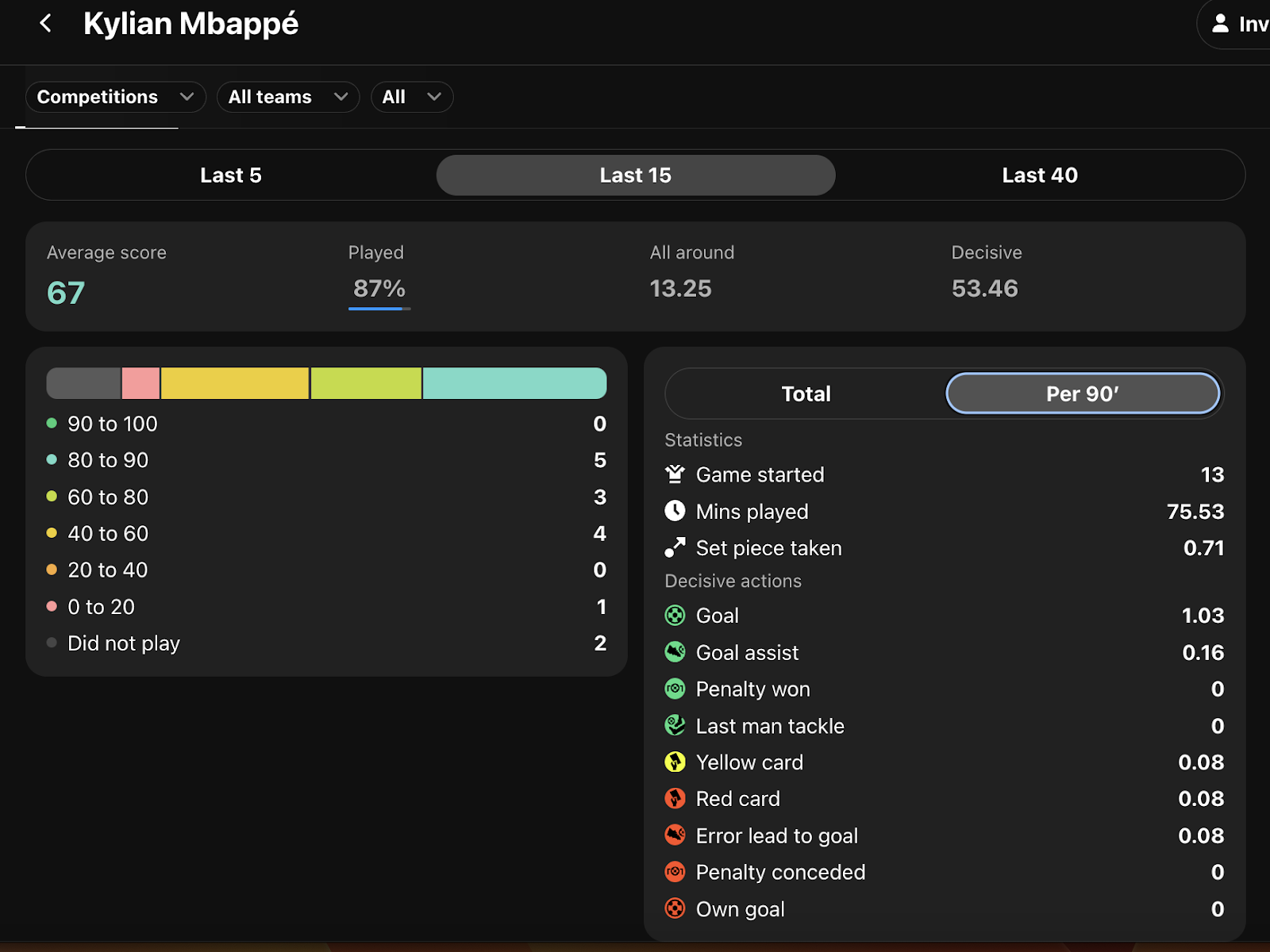Click the green Goal ball icon

coord(675,615)
